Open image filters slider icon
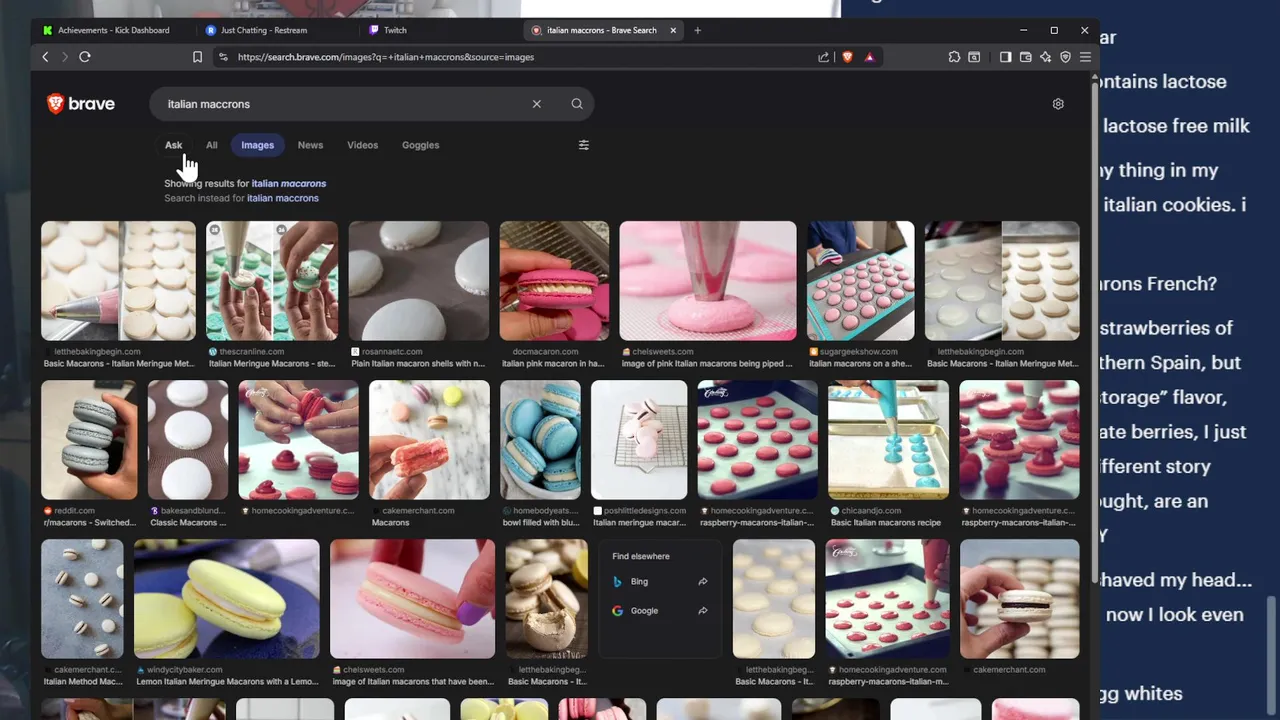The height and width of the screenshot is (720, 1280). [584, 145]
